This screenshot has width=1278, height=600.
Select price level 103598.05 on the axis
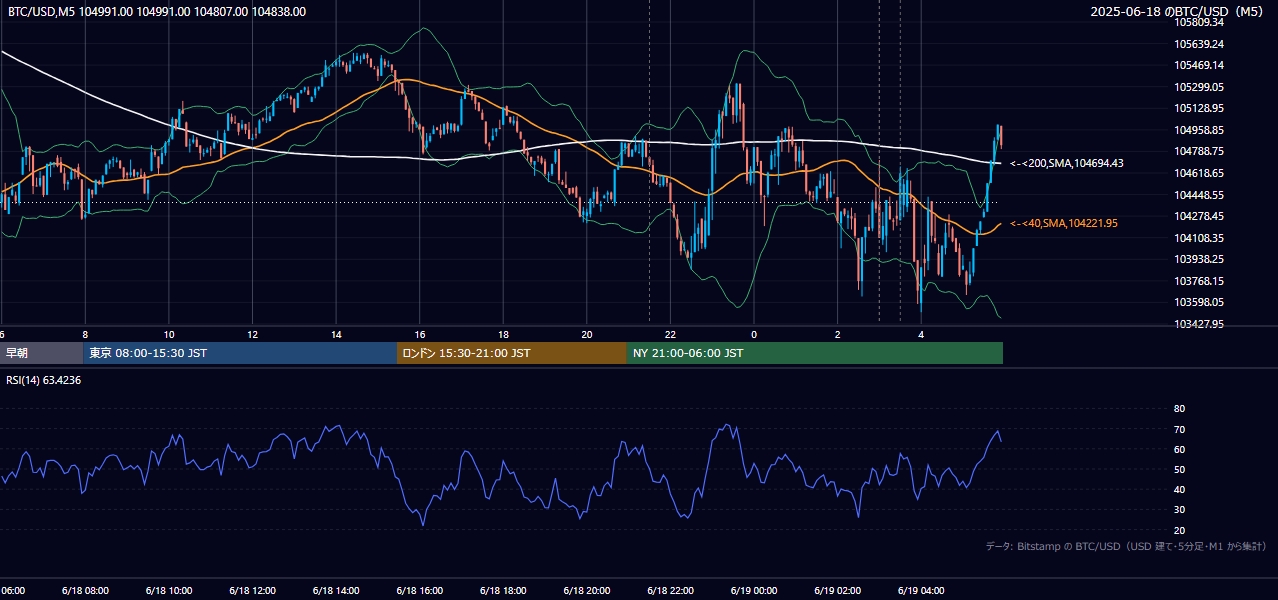[x=1200, y=302]
